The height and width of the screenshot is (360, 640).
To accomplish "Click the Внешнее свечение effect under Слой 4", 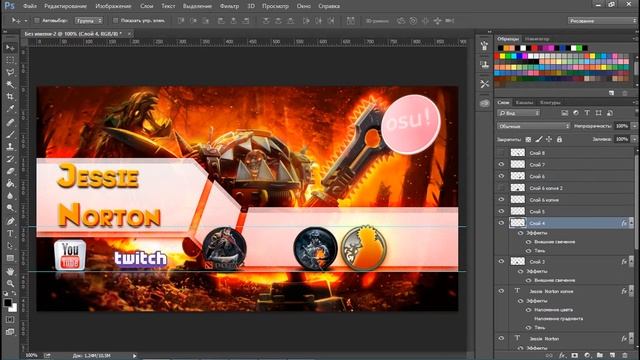I will tap(554, 242).
